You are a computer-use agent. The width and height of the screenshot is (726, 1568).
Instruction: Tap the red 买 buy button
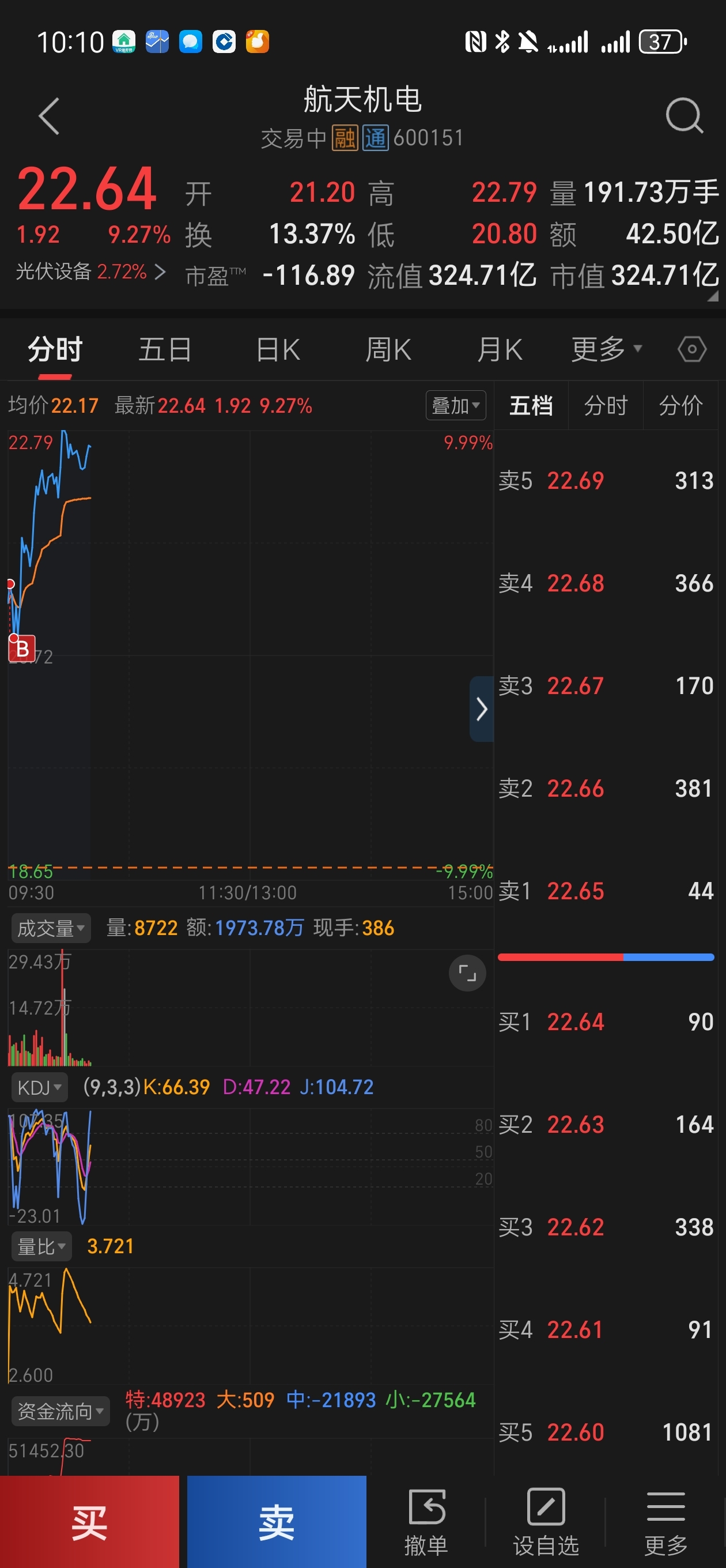pos(89,1522)
